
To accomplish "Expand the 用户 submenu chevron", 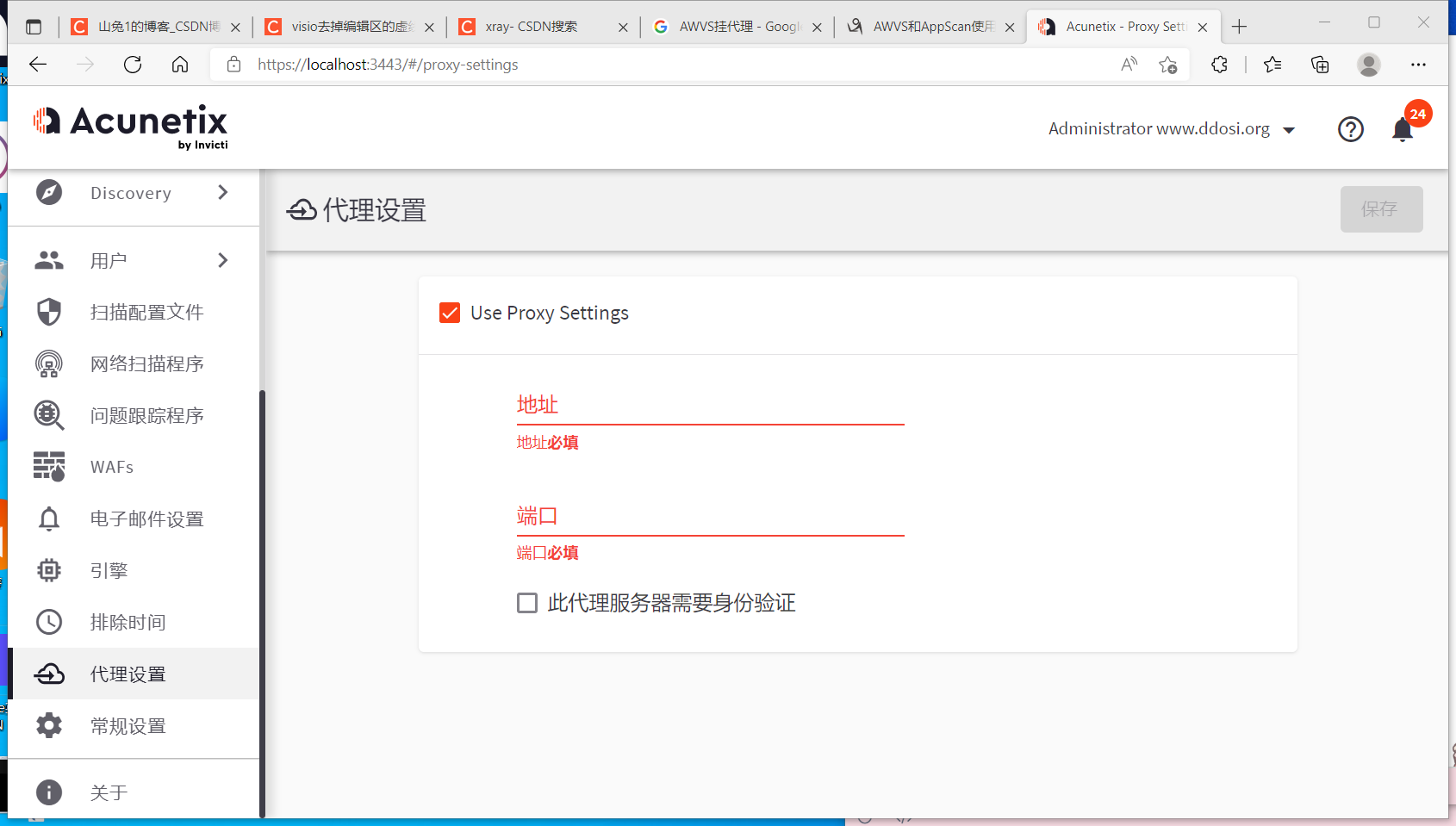I will (223, 260).
